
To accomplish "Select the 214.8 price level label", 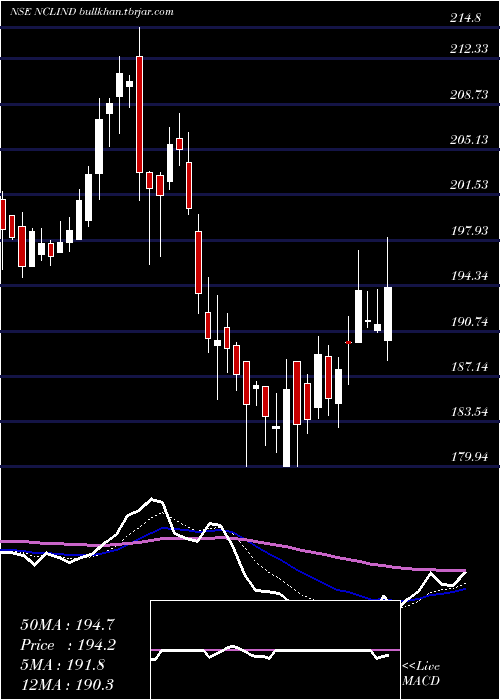I will [x=466, y=18].
